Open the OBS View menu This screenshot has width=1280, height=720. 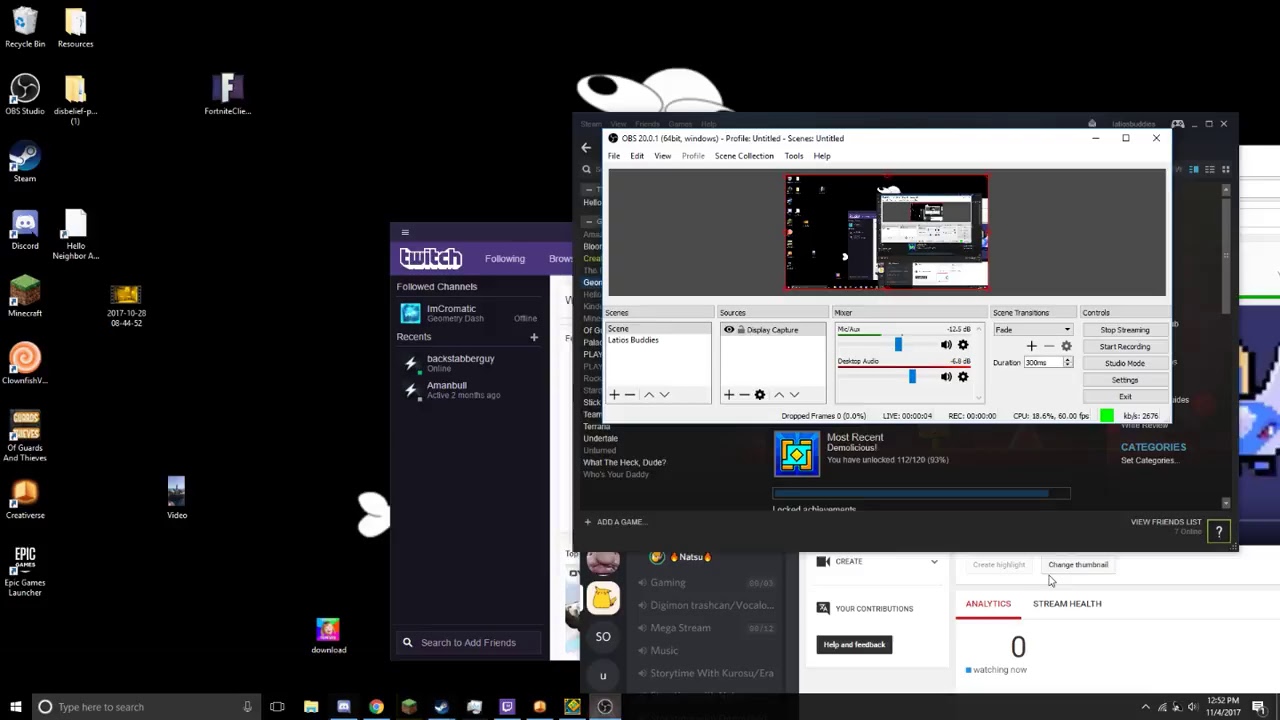pyautogui.click(x=662, y=156)
